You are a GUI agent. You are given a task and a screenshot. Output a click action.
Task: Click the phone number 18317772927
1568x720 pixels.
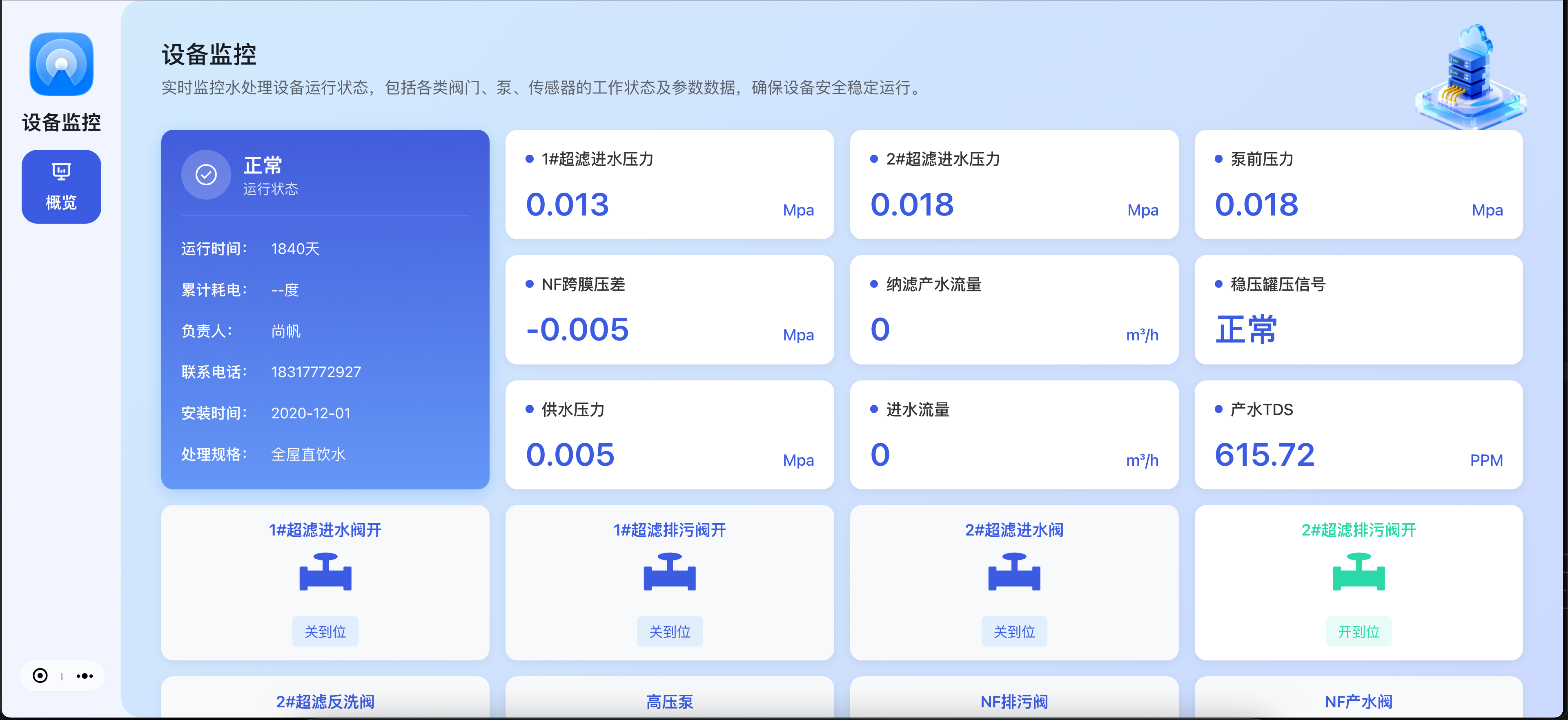[316, 372]
